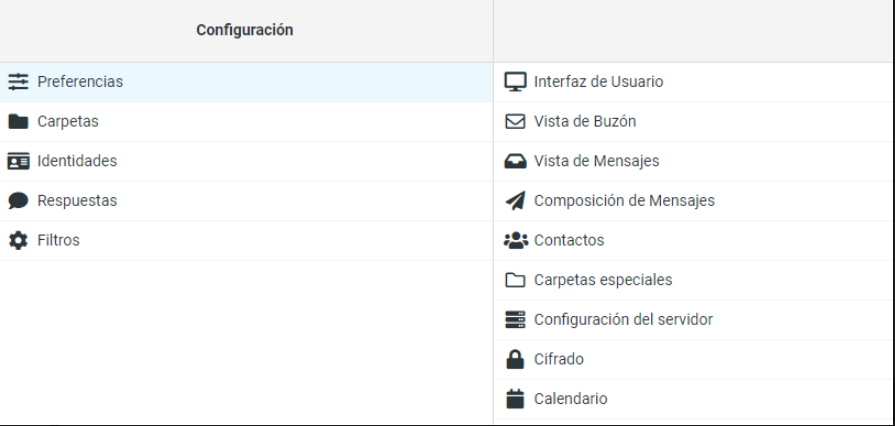Click the people icon for Contactos

coord(515,240)
